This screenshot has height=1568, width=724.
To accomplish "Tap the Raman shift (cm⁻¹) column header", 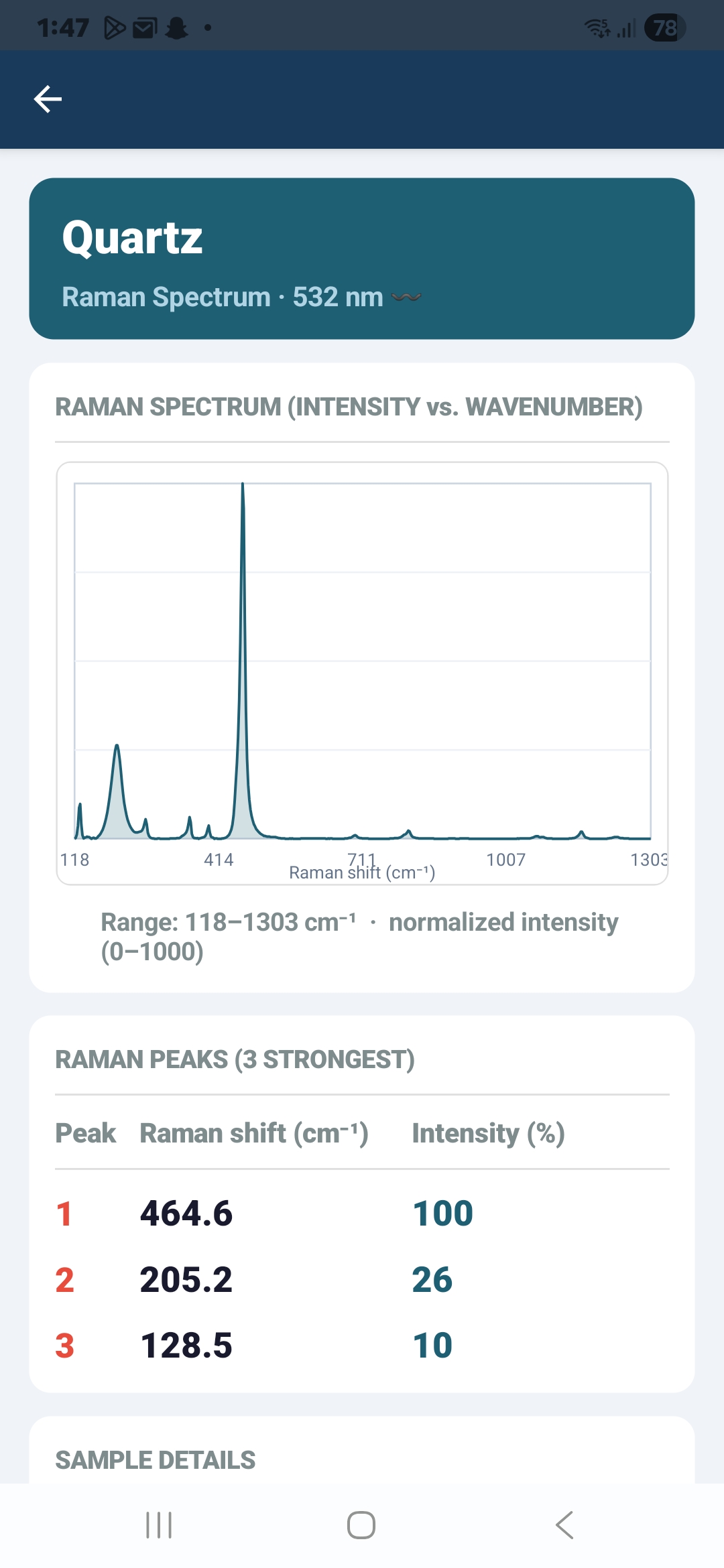I will (x=254, y=1133).
